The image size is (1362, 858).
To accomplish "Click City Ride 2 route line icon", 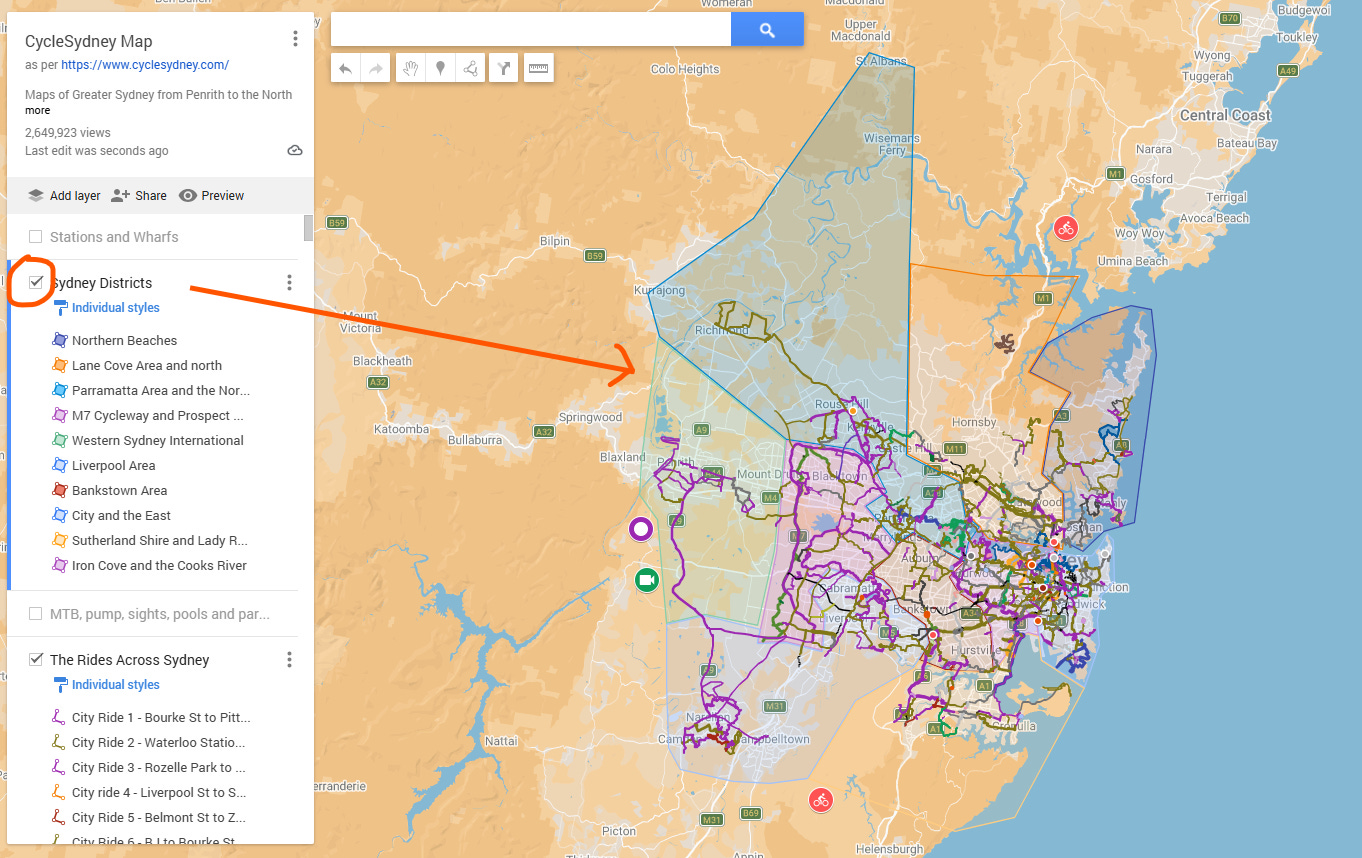I will tap(59, 742).
